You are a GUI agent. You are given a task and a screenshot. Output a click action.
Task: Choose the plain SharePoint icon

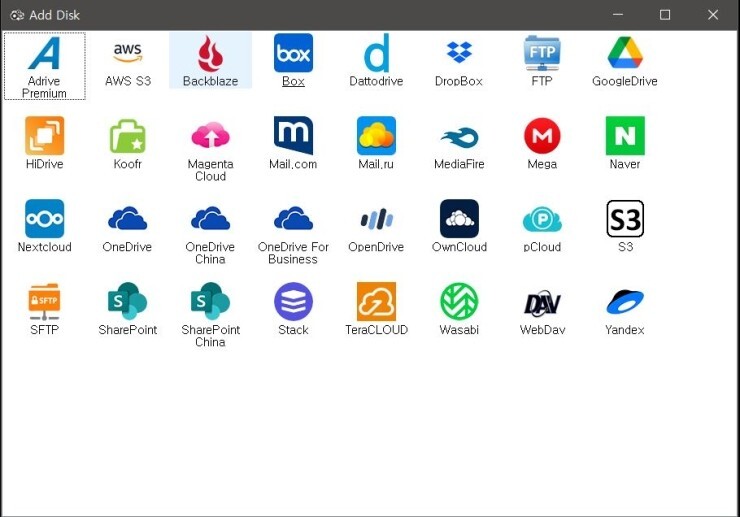pos(127,301)
